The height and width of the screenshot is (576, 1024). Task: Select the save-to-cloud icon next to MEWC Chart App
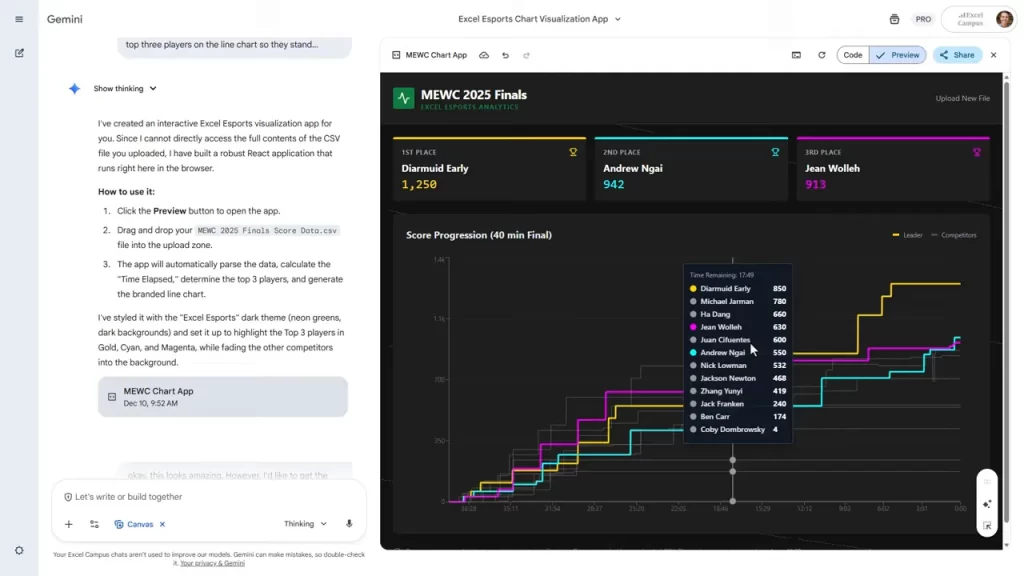[x=484, y=55]
